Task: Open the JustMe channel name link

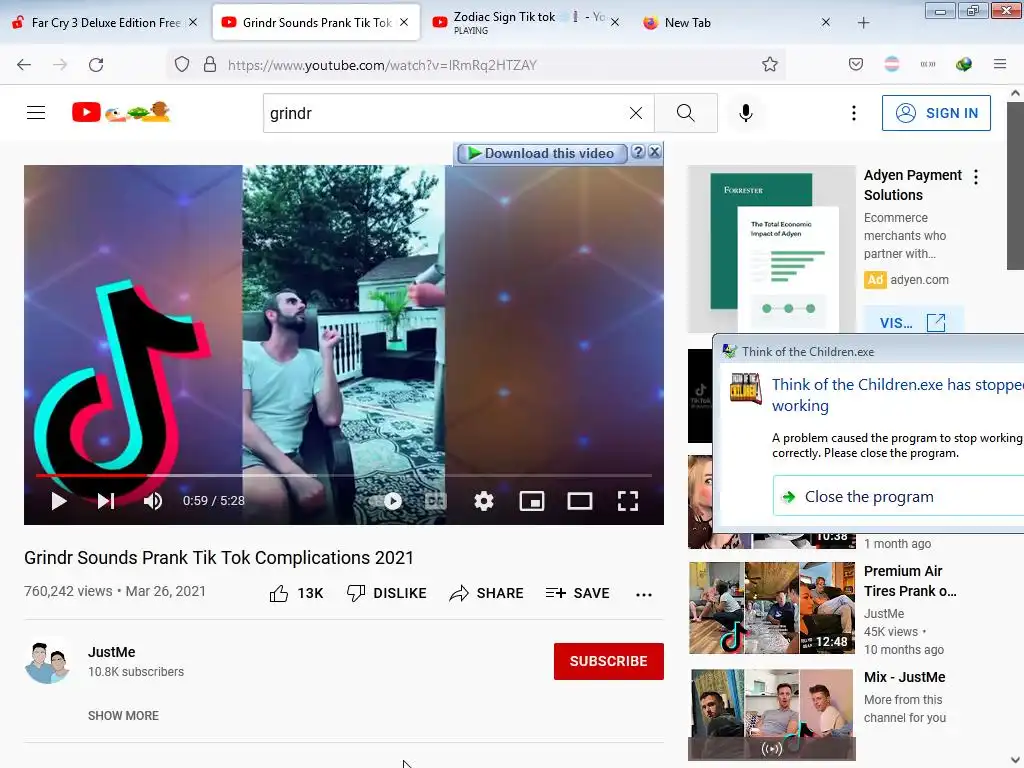Action: (112, 652)
